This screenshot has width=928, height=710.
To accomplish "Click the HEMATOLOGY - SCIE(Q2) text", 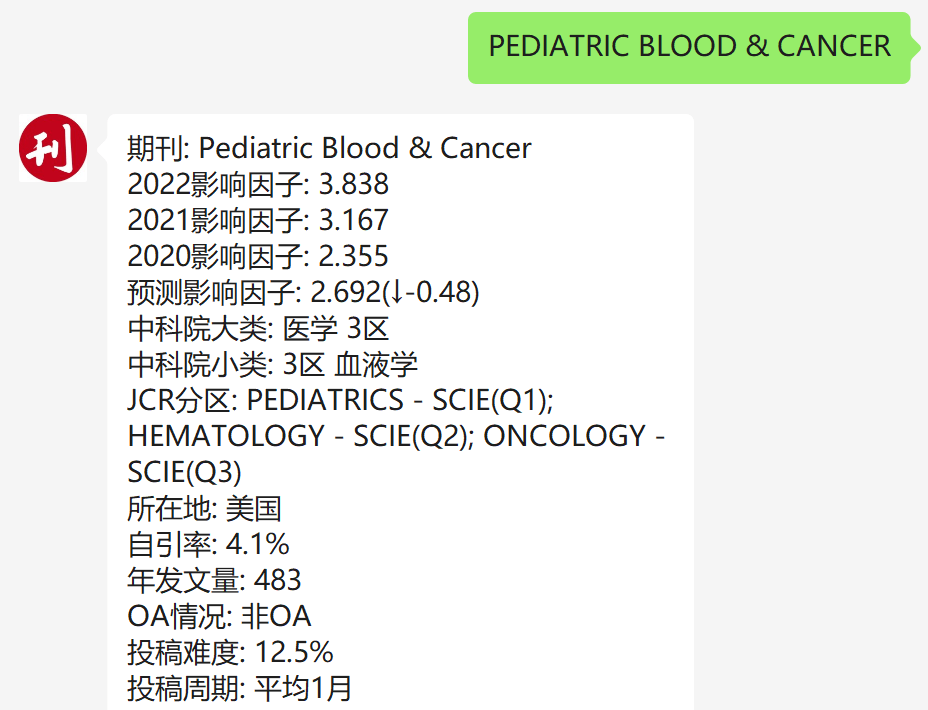I will click(x=301, y=437).
